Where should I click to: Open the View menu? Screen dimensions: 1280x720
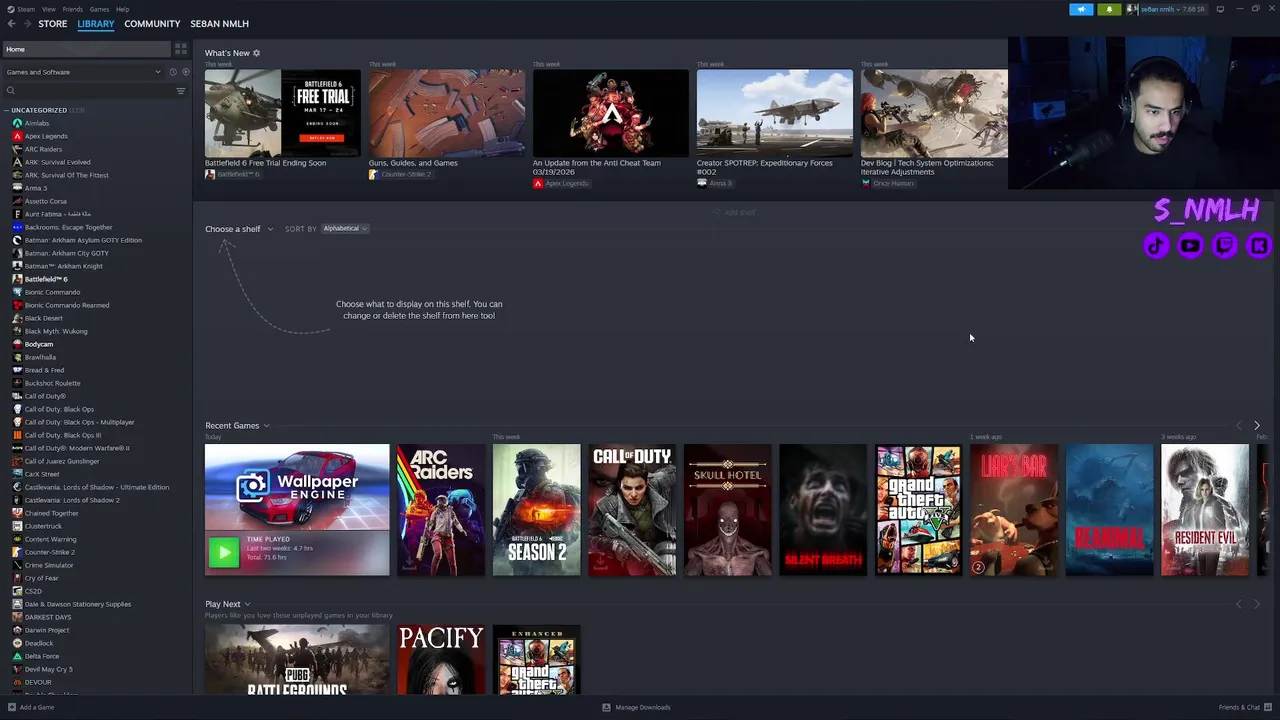click(x=48, y=9)
